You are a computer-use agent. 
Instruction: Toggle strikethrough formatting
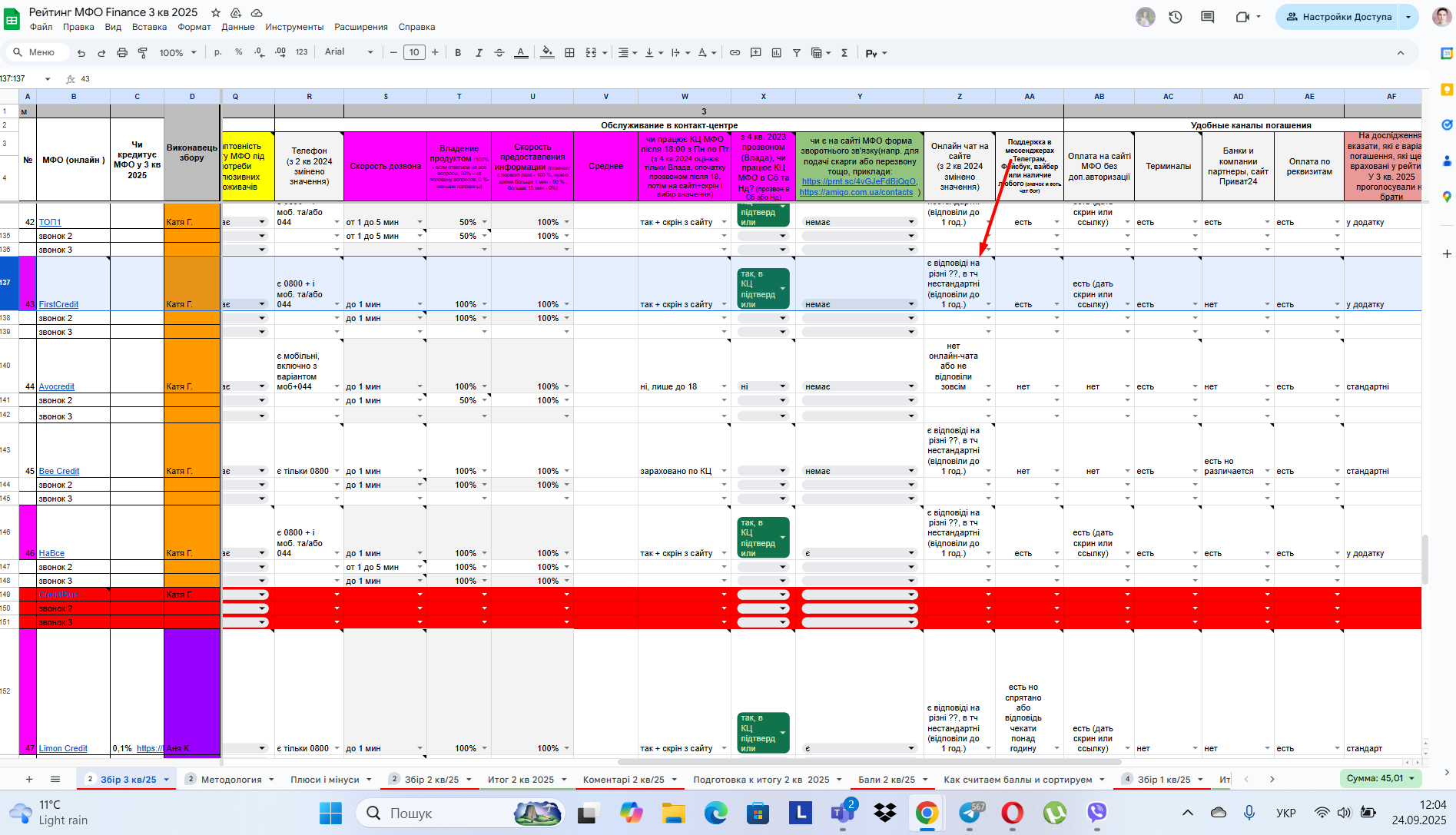pos(499,53)
